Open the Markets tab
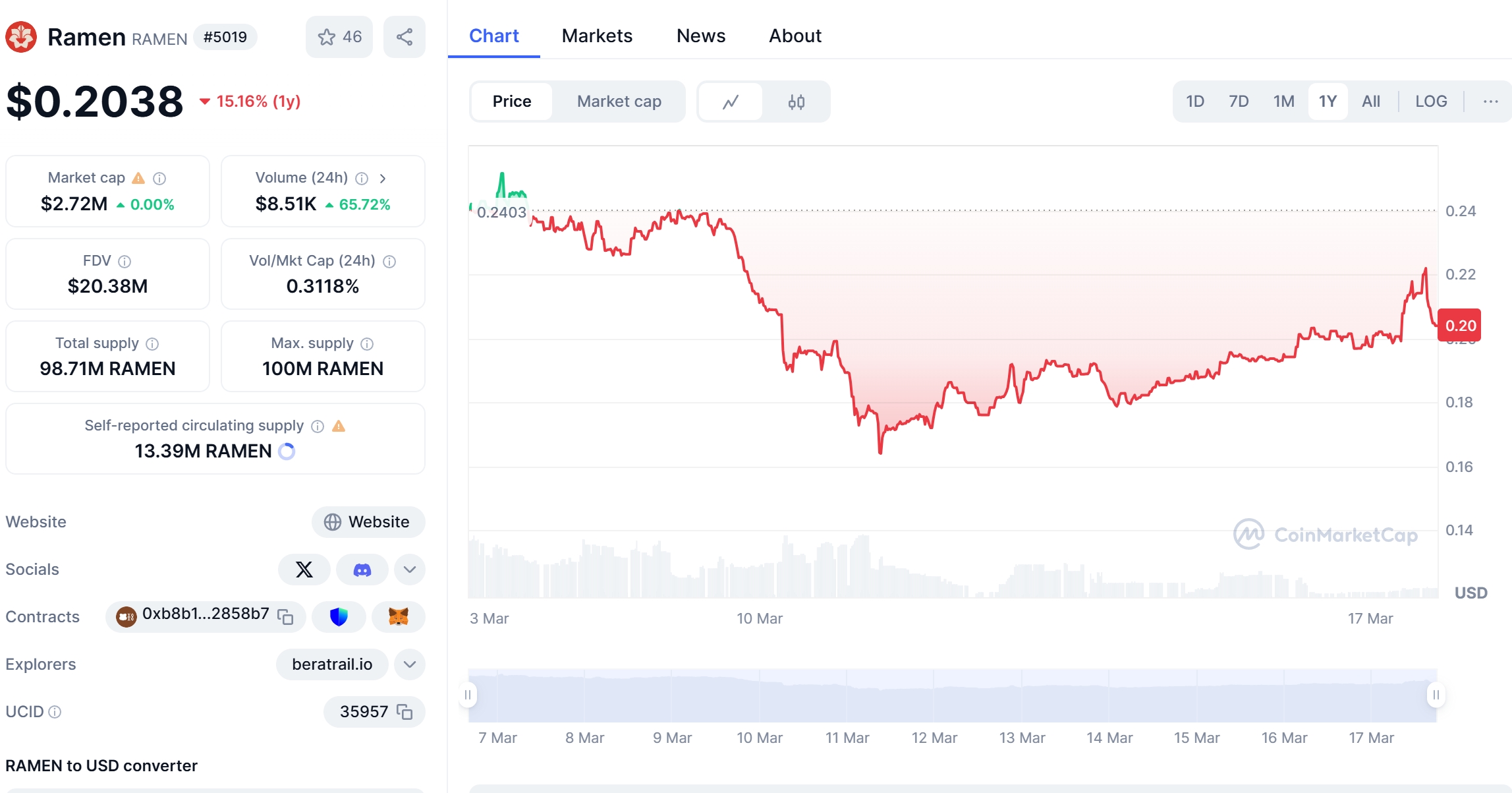The width and height of the screenshot is (1512, 793). coord(597,36)
